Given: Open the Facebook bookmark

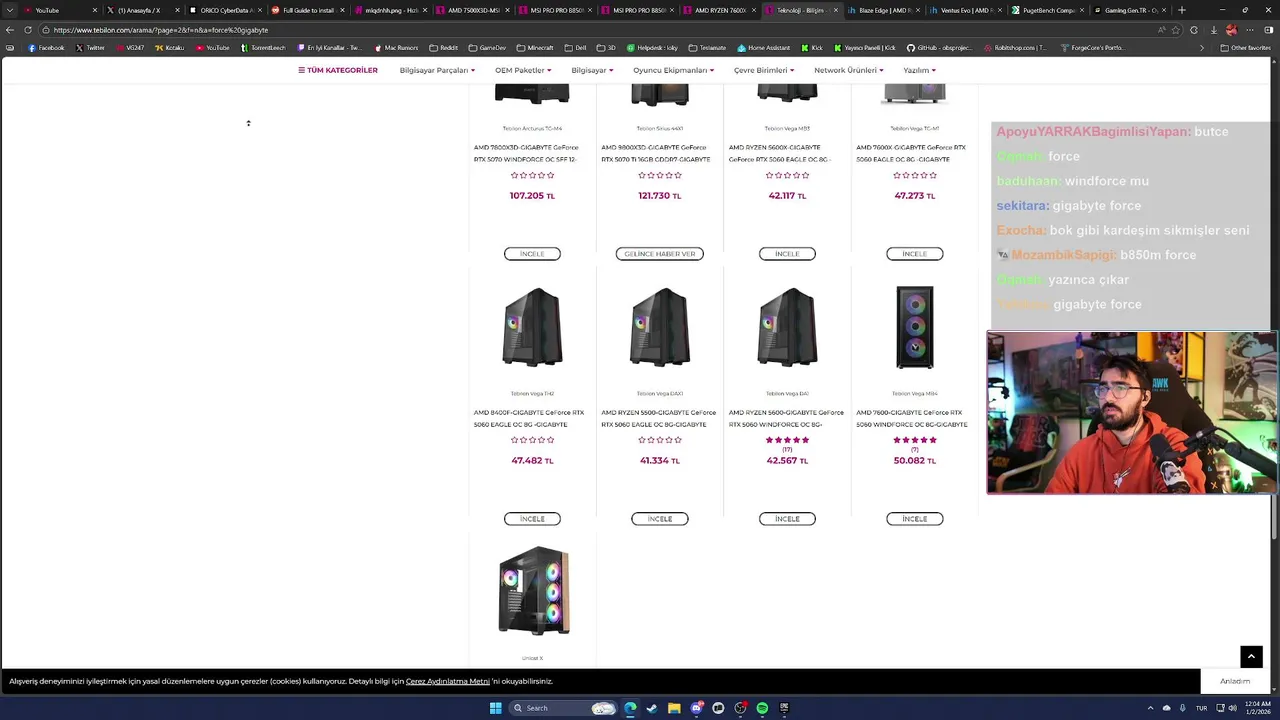Looking at the screenshot, I should [46, 48].
